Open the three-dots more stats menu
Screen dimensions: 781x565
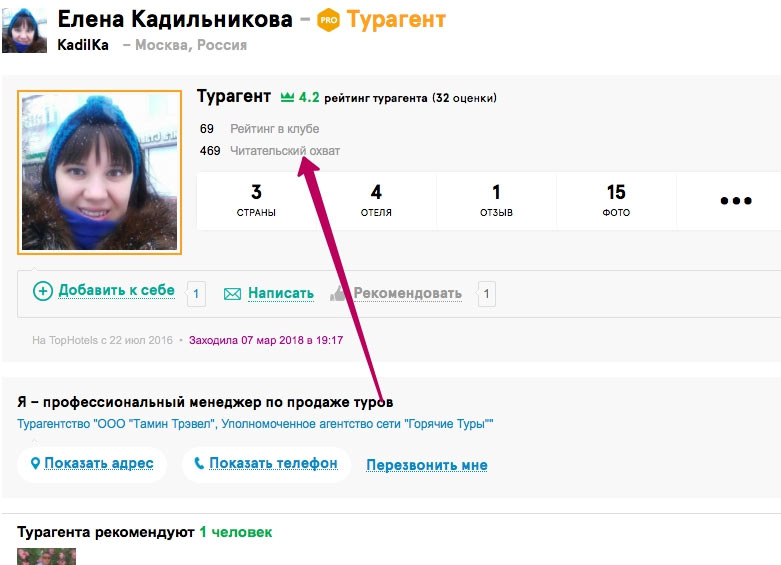point(735,201)
